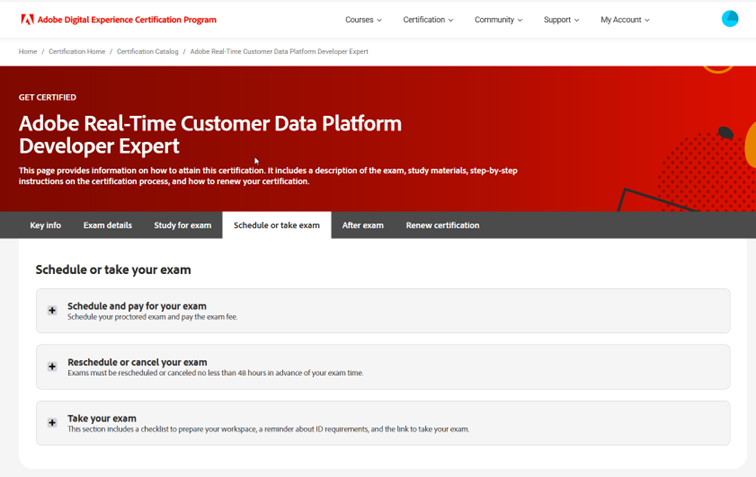Open the My Account dropdown menu
Viewport: 756px width, 477px height.
625,20
